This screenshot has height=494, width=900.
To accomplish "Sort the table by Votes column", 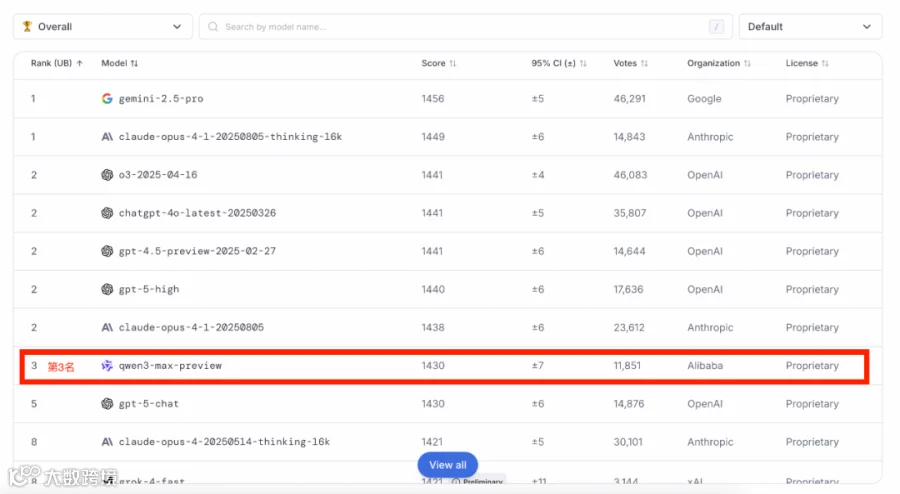I will [630, 63].
